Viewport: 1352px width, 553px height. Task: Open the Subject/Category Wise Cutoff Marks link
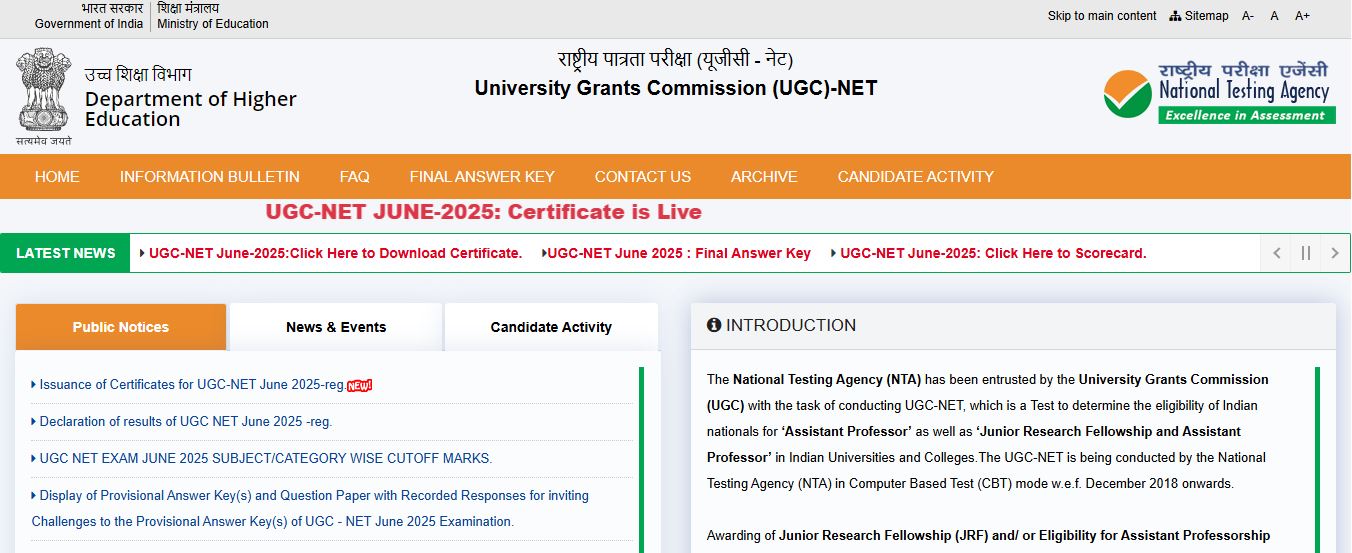[265, 459]
